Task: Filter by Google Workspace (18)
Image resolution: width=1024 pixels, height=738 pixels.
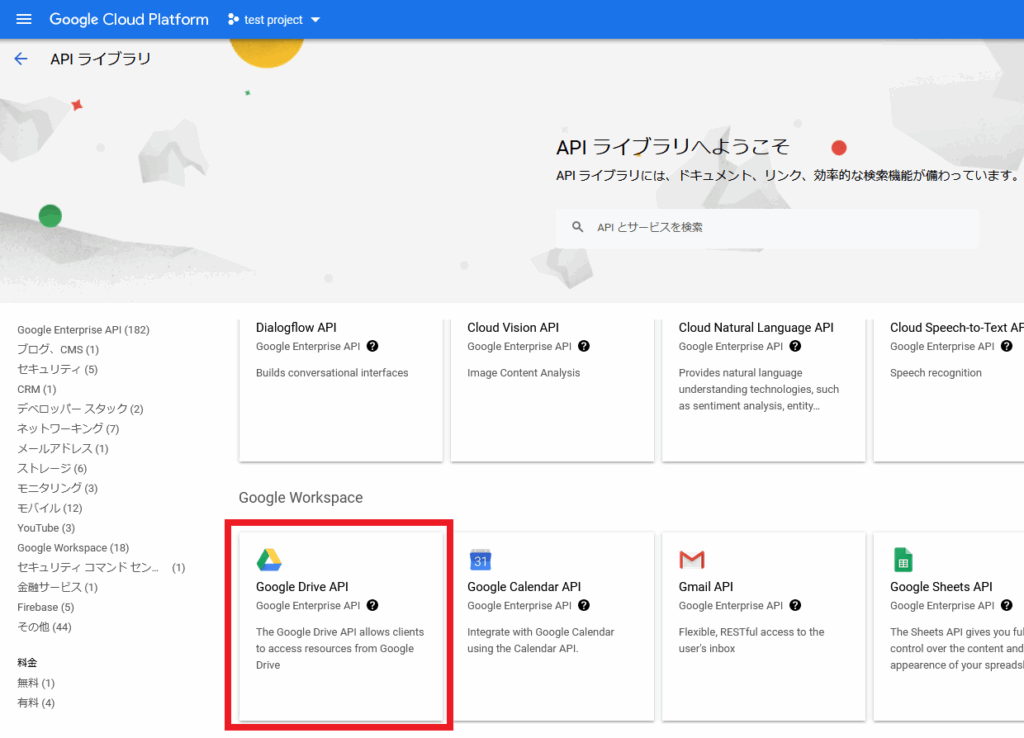Action: tap(73, 547)
